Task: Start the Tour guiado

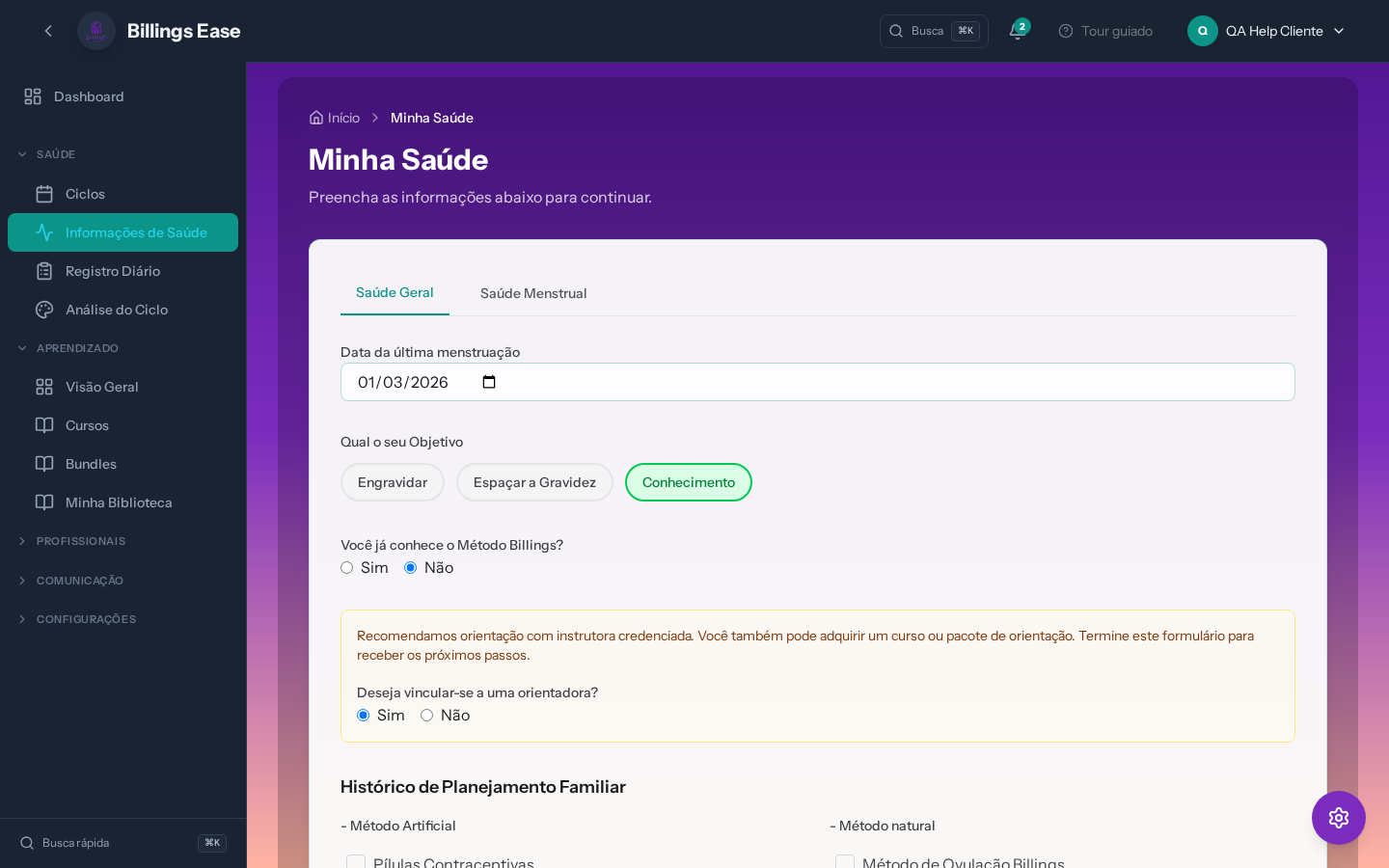Action: pyautogui.click(x=1105, y=31)
